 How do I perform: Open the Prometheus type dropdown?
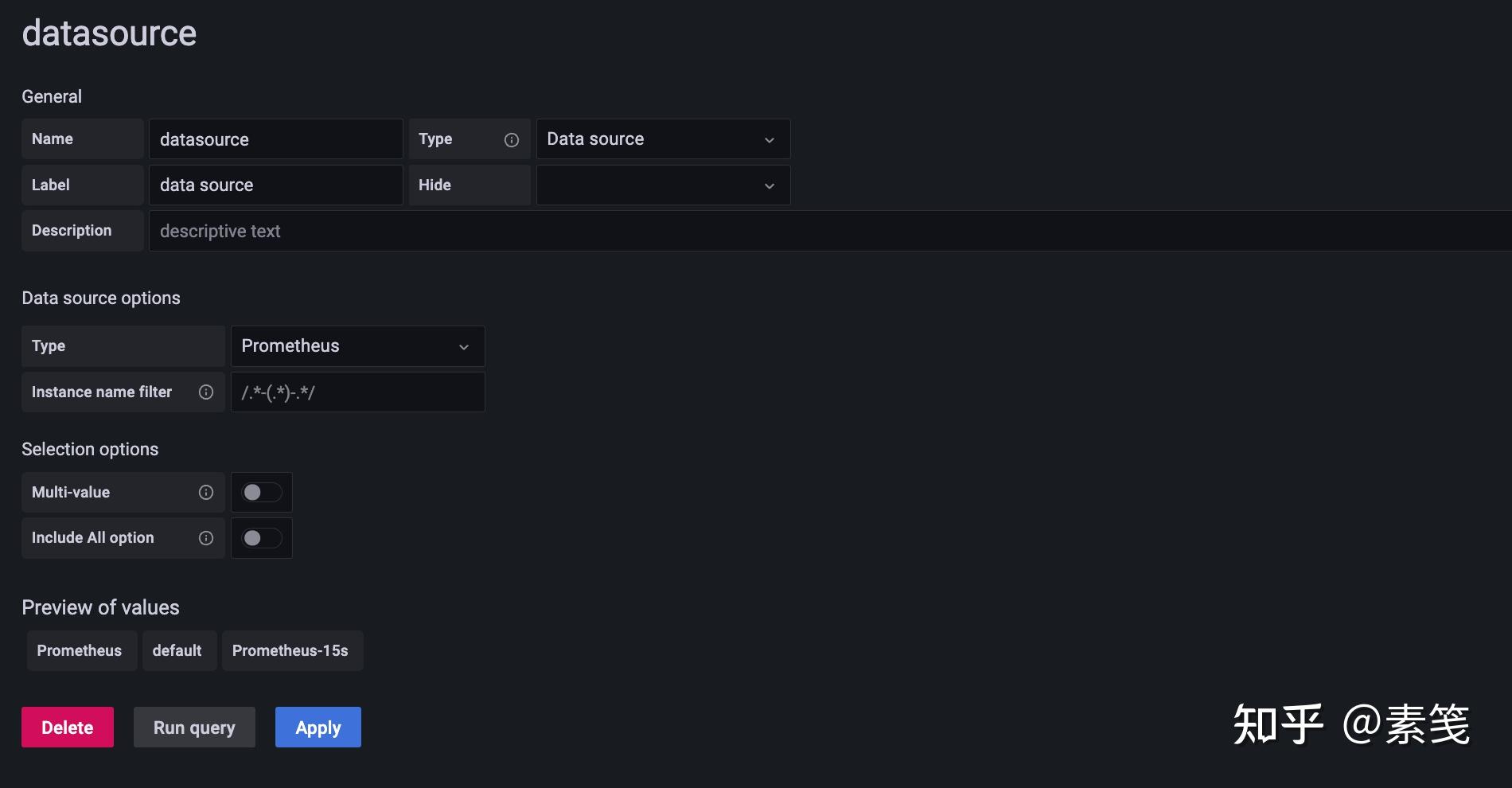tap(357, 346)
